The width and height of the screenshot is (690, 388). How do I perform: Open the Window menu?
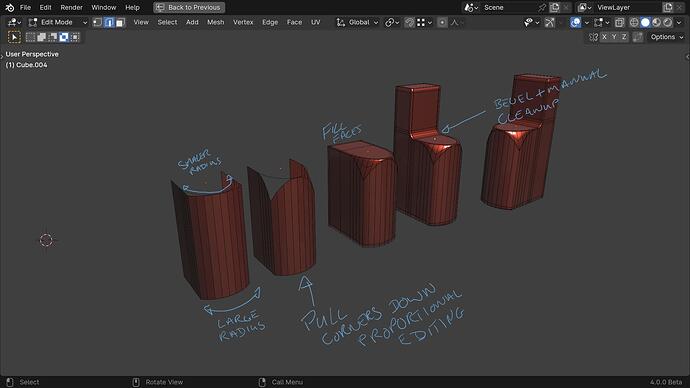[104, 7]
